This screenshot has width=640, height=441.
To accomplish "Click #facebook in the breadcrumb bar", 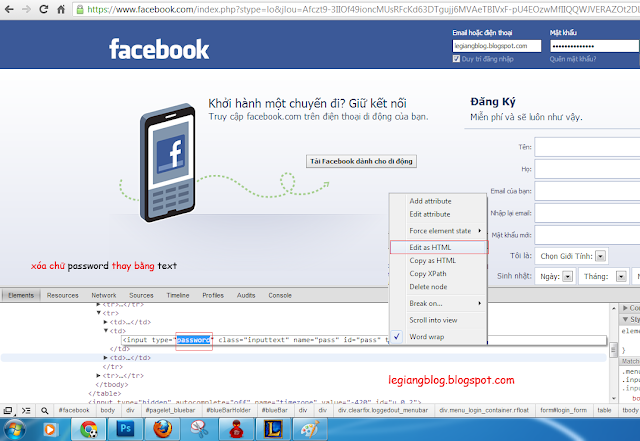I will click(74, 410).
